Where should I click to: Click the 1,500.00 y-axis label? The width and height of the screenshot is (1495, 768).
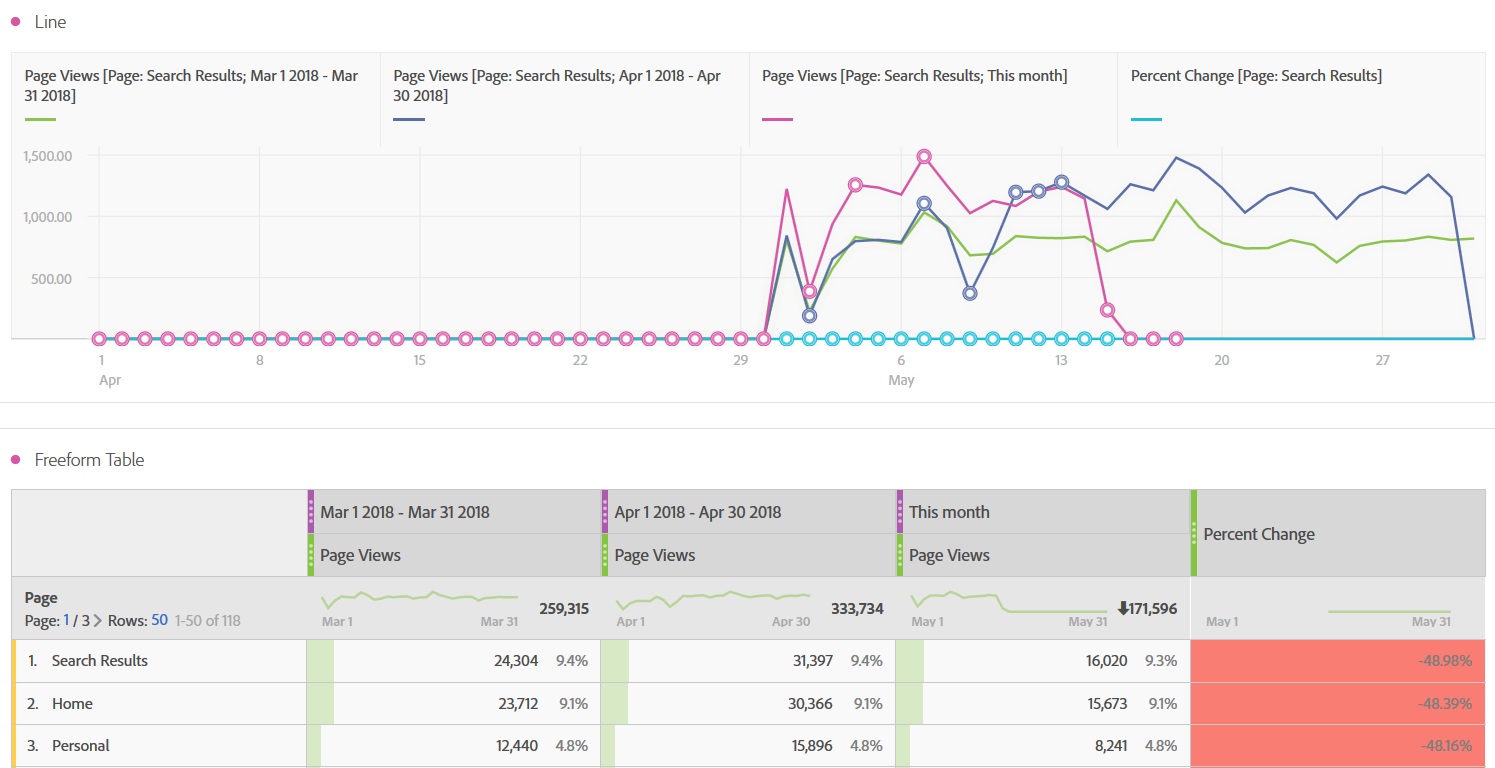48,155
